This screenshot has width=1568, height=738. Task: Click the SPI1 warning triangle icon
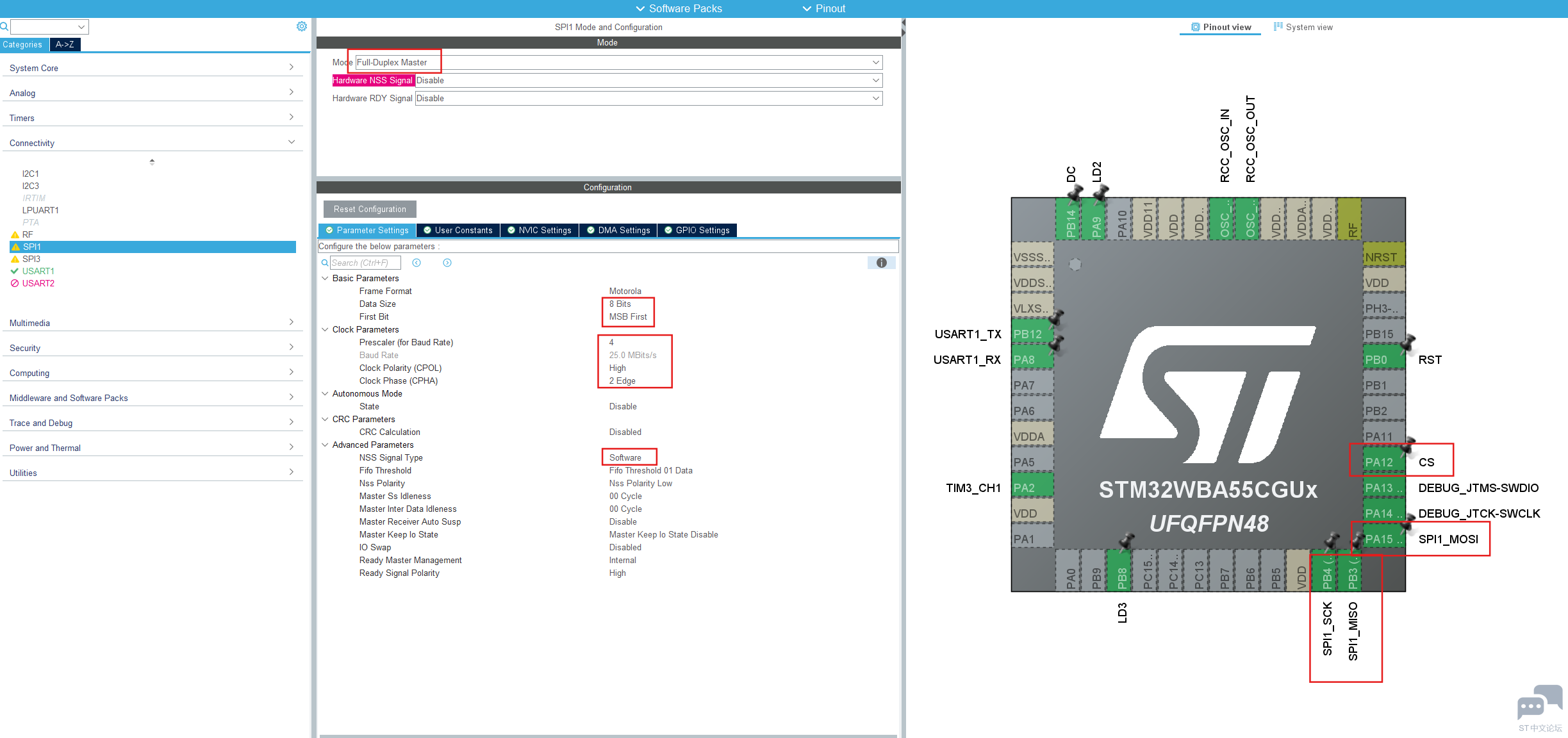point(15,247)
